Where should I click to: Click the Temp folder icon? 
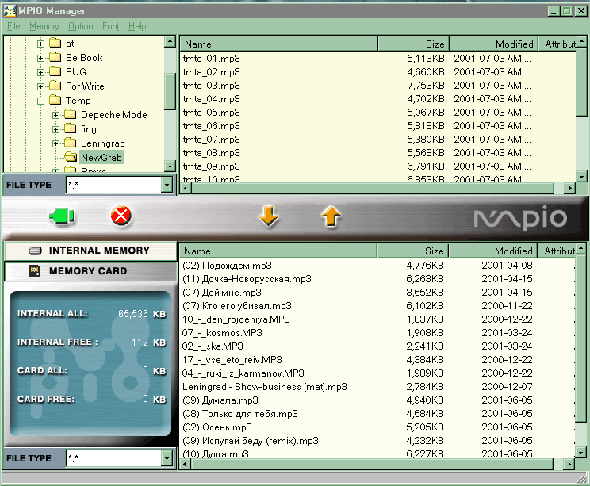pyautogui.click(x=55, y=100)
